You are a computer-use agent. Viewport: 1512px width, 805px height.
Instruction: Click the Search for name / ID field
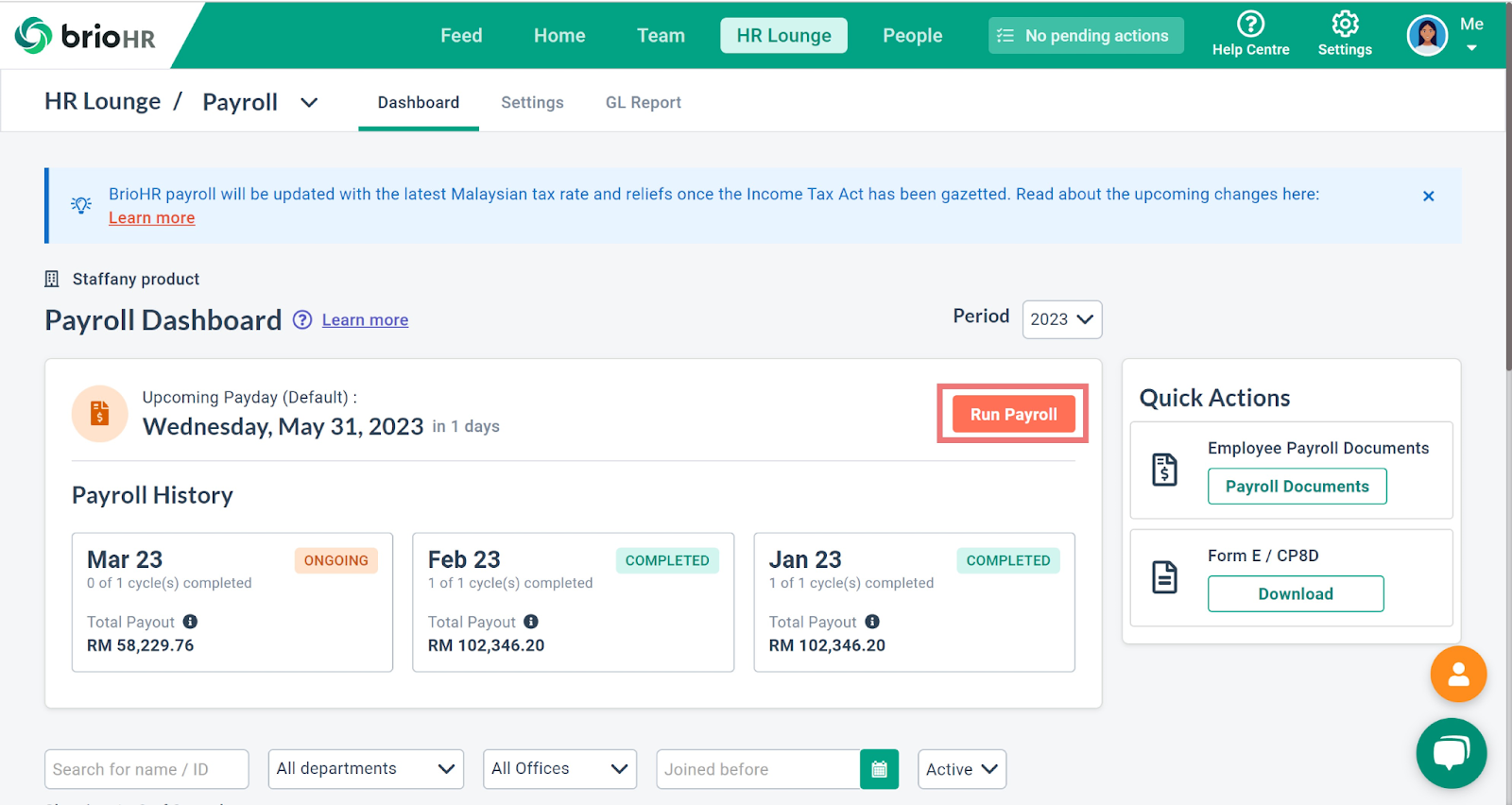click(146, 769)
